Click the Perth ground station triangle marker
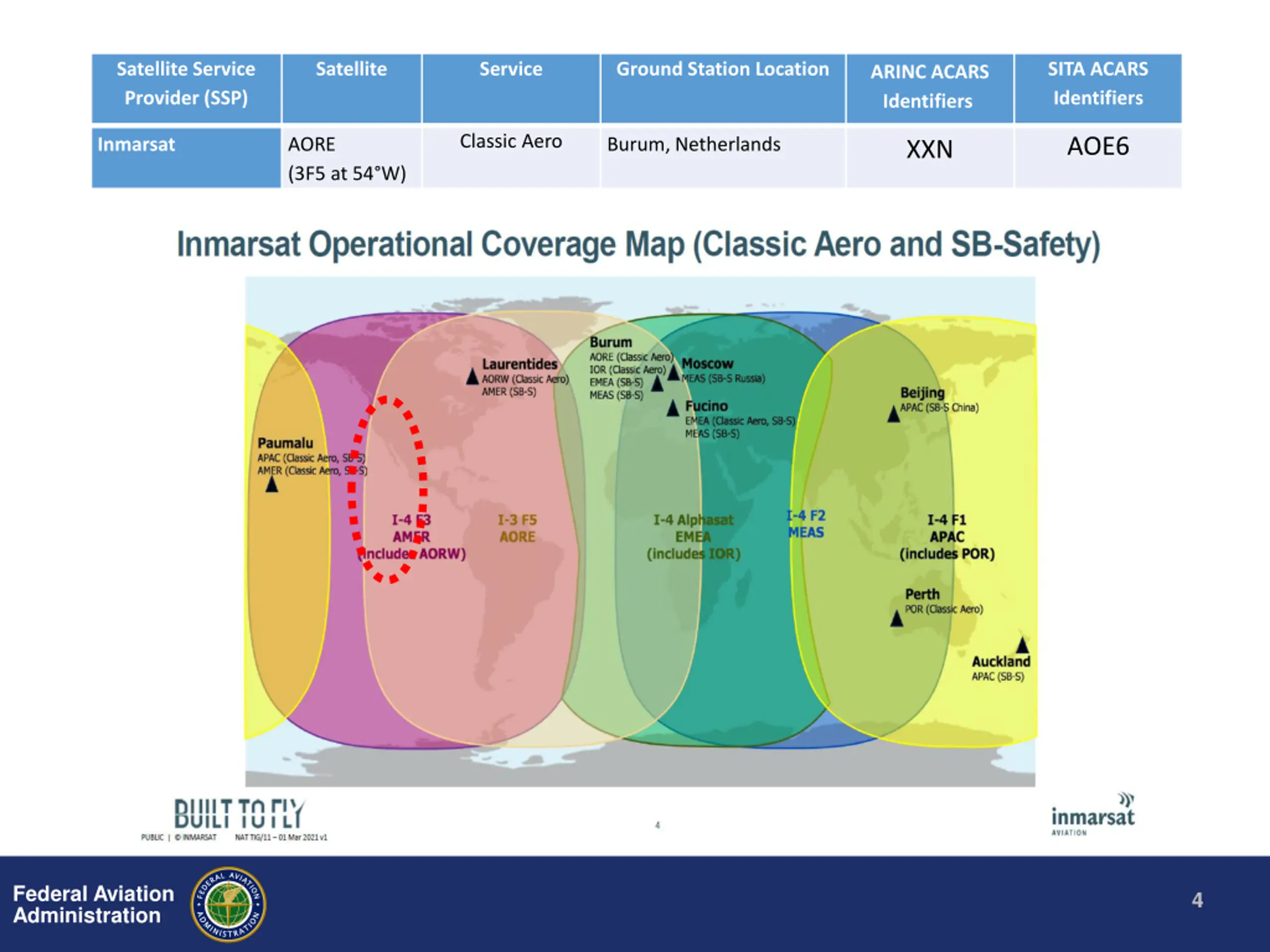Viewport: 1270px width, 952px height. (x=896, y=619)
